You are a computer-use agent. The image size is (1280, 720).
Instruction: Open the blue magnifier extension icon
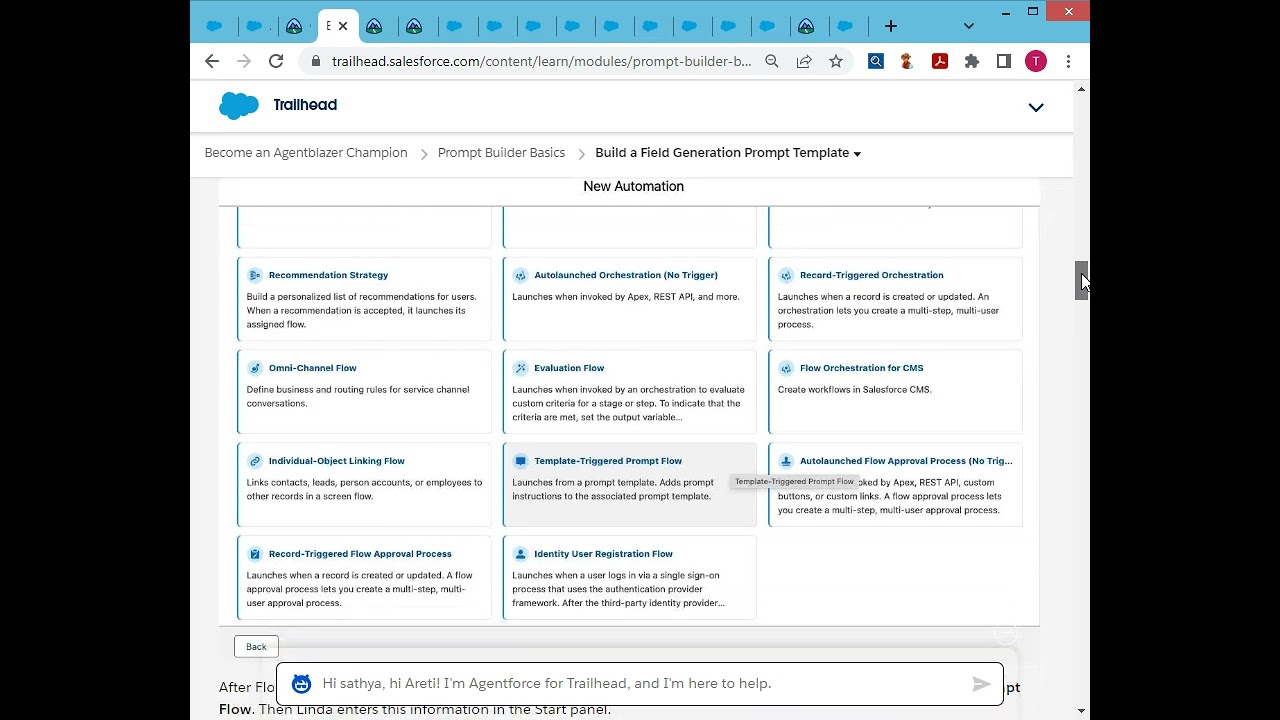point(876,61)
